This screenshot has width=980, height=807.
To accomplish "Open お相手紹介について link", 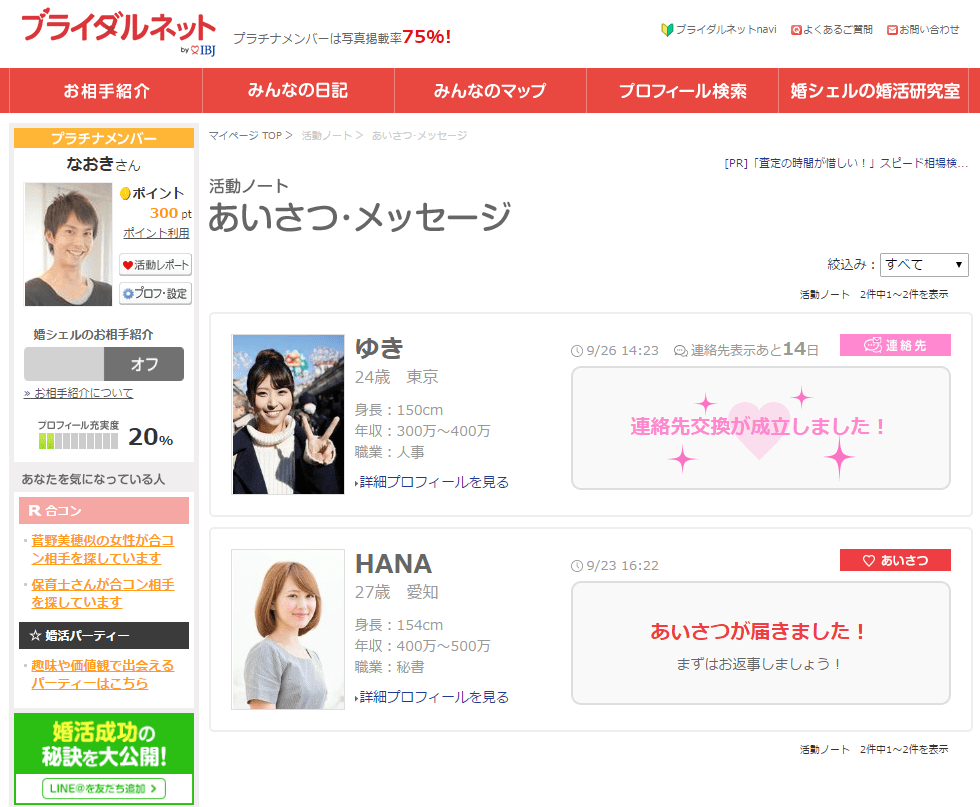I will click(x=78, y=393).
